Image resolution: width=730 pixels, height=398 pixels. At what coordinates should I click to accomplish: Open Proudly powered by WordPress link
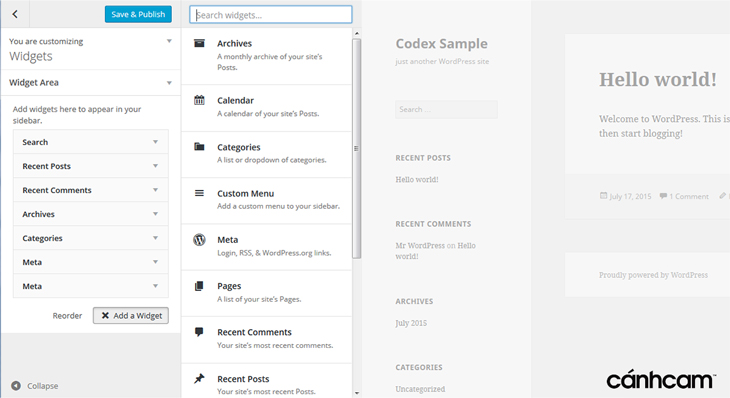click(x=653, y=275)
